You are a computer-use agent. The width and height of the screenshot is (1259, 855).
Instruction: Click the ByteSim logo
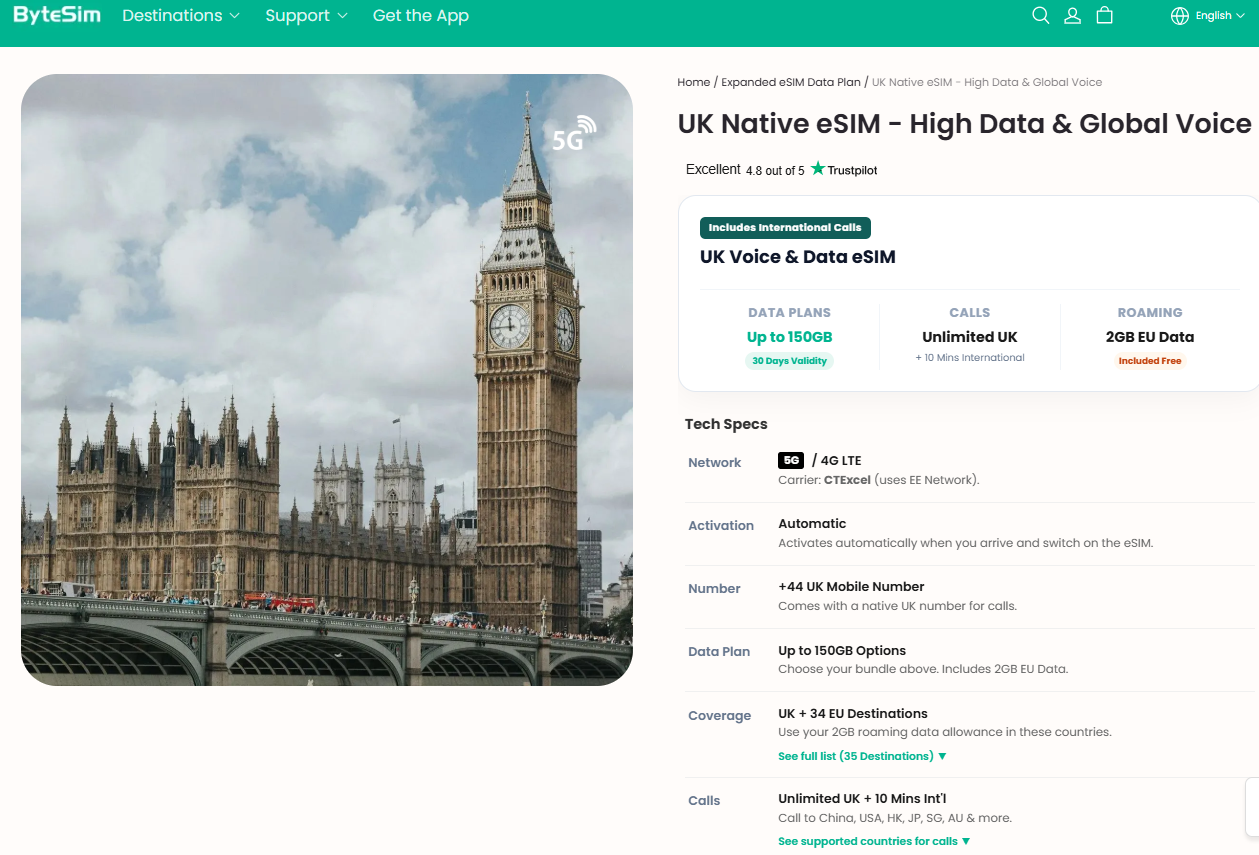coord(57,15)
